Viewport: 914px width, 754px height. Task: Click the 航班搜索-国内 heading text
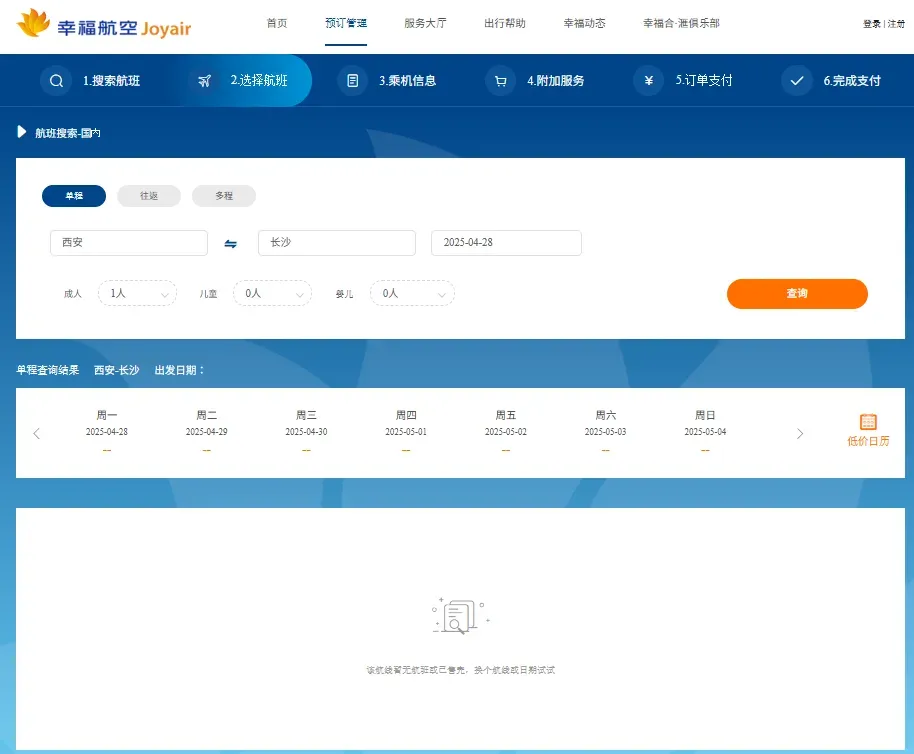pos(68,133)
